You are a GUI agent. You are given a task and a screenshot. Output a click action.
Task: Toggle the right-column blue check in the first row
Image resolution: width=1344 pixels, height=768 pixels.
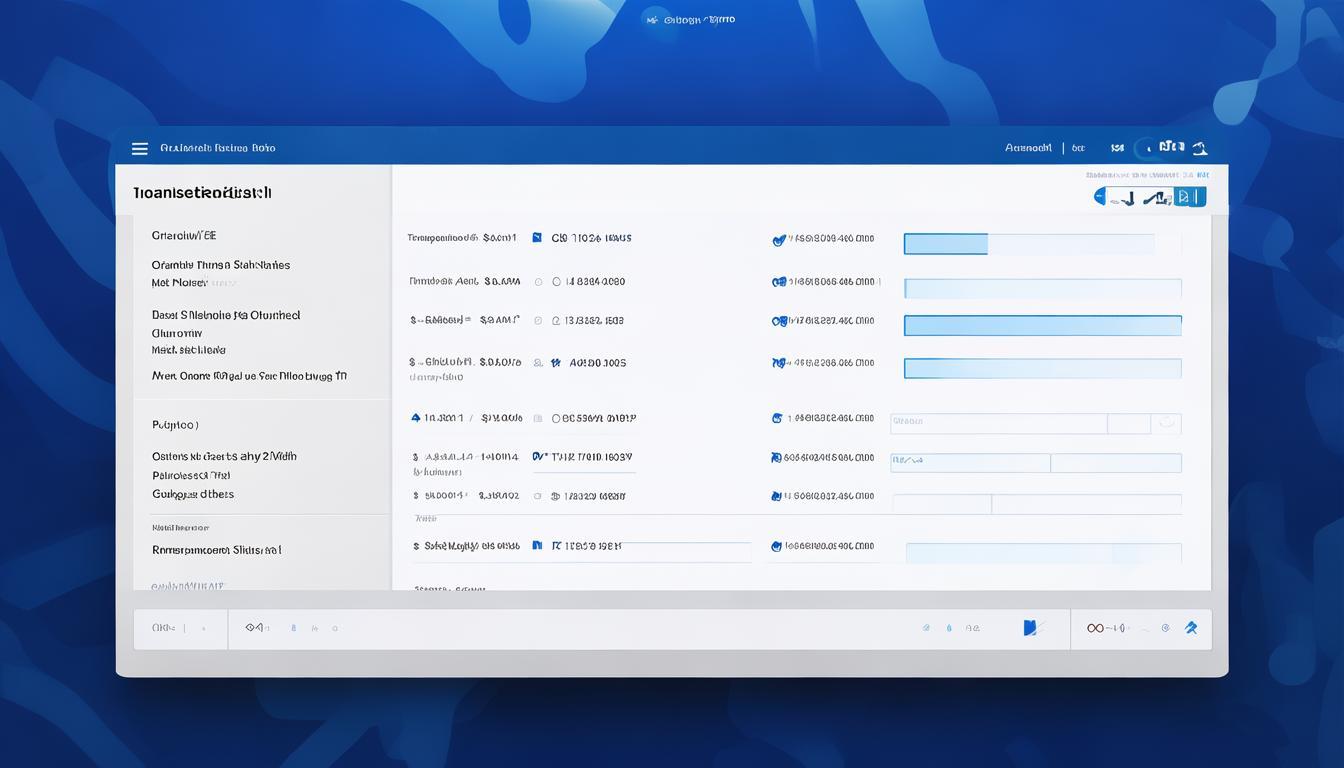(x=779, y=239)
